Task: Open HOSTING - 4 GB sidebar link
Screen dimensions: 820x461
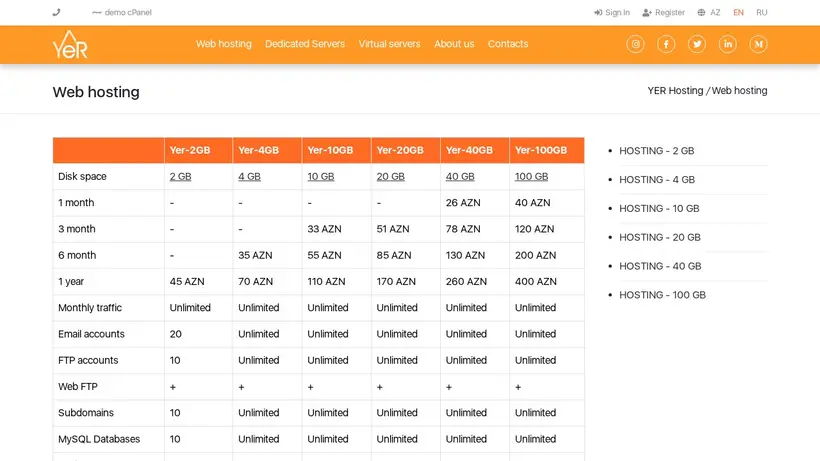Action: tap(657, 180)
